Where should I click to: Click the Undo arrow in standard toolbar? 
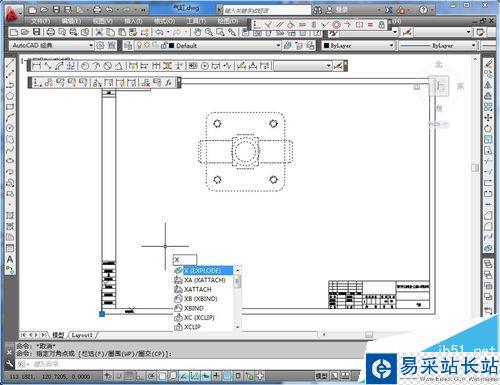[160, 32]
